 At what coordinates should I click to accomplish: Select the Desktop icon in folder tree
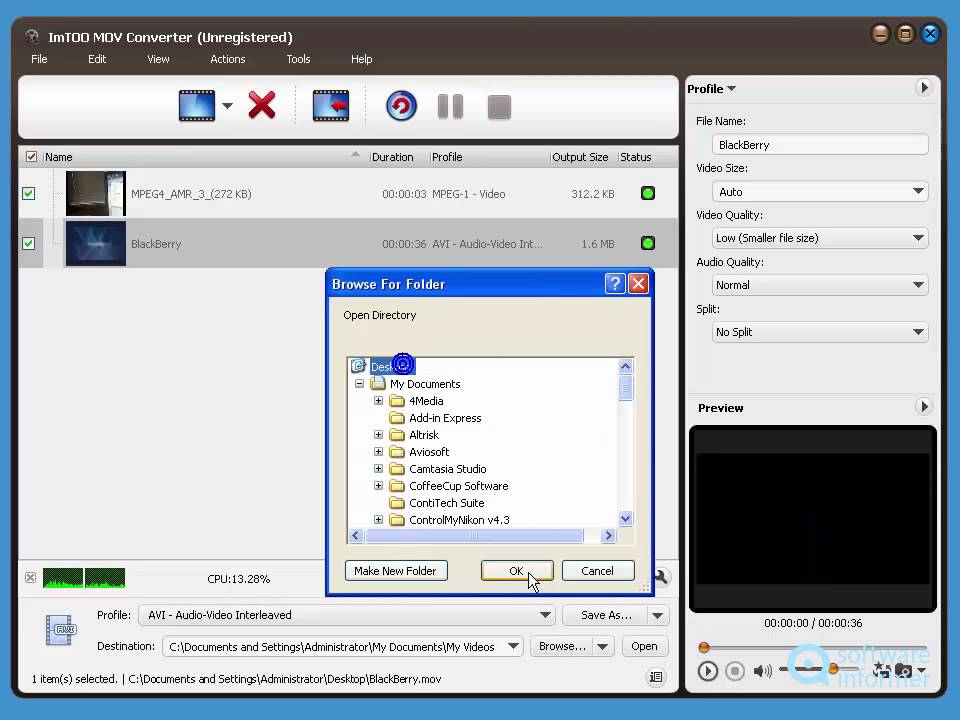coord(358,366)
